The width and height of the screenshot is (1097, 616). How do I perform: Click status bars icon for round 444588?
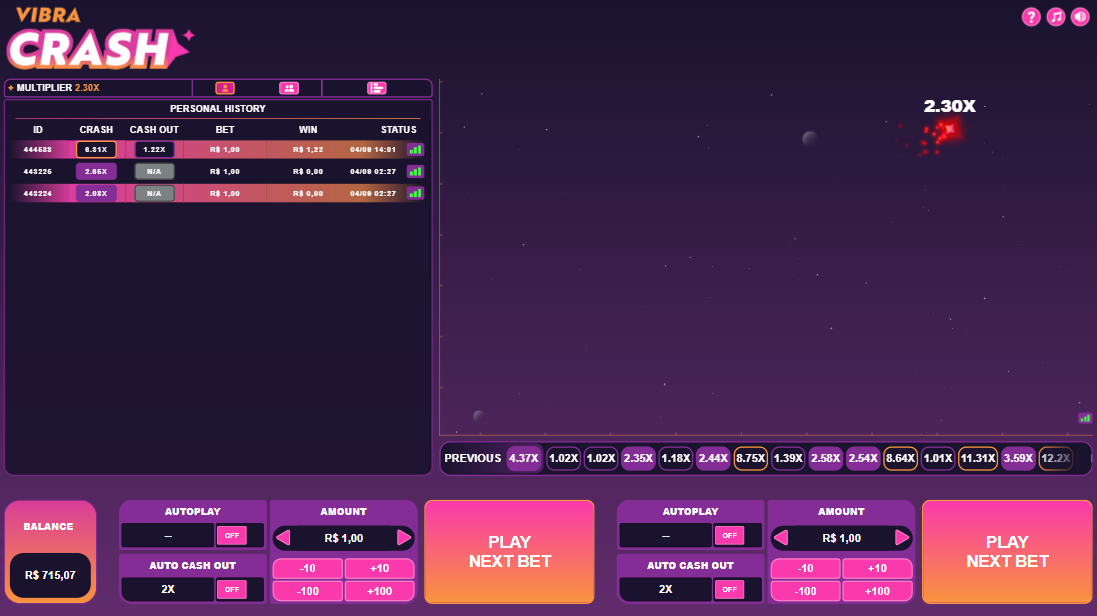pos(415,150)
